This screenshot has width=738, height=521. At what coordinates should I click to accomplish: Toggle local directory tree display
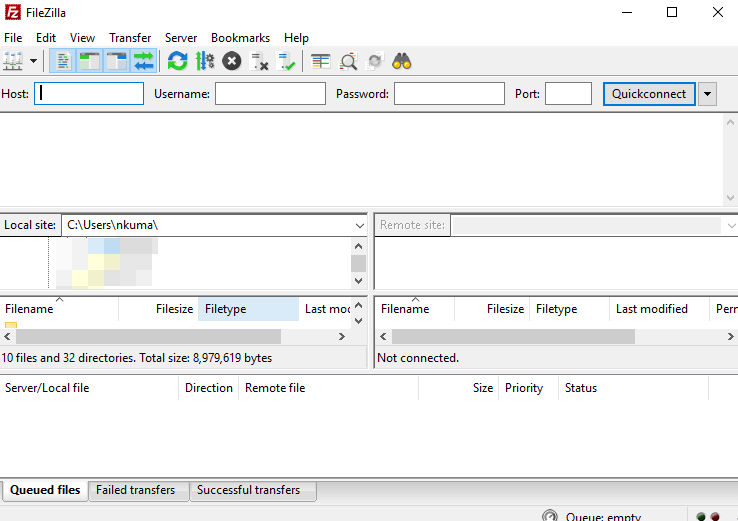click(x=89, y=61)
